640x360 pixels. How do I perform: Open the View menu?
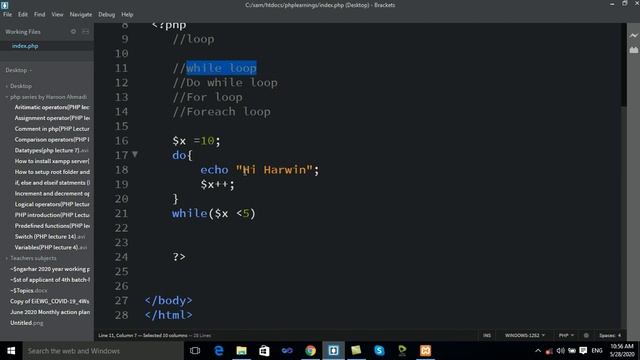pos(57,14)
